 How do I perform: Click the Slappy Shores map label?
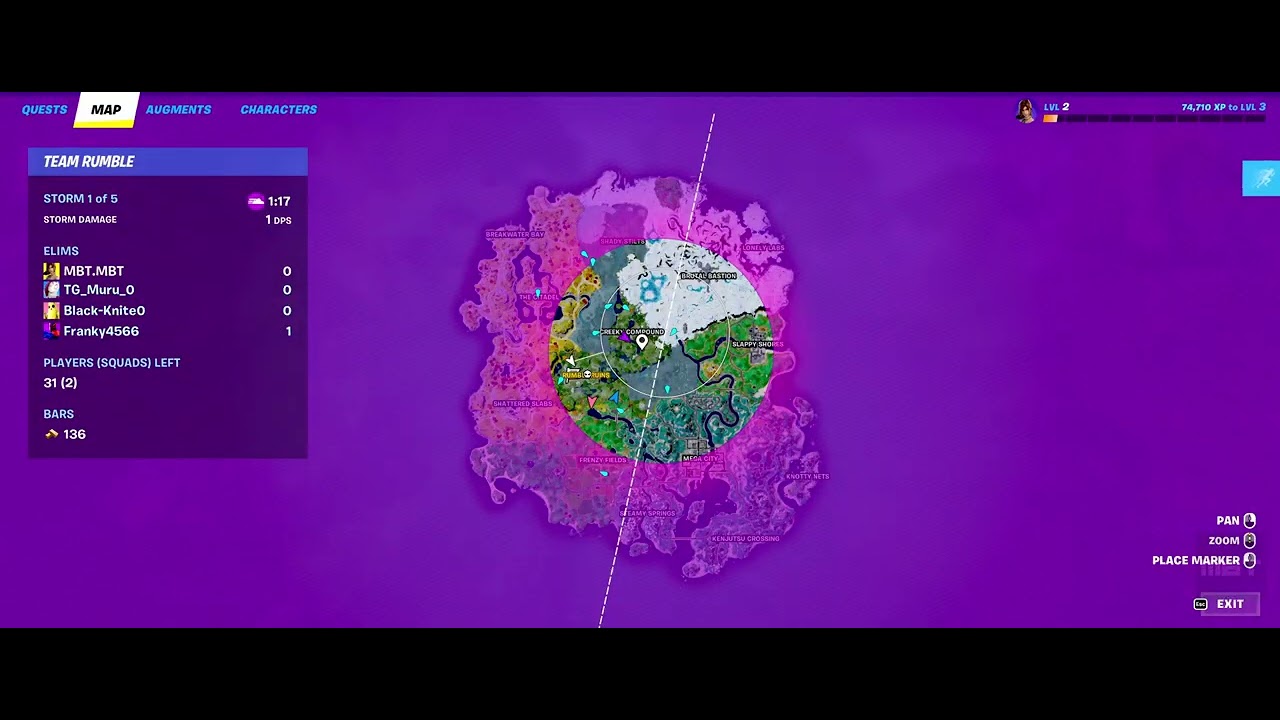(x=757, y=344)
